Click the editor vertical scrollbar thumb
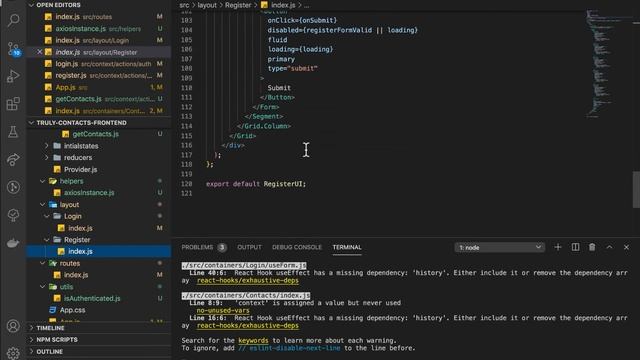The width and height of the screenshot is (640, 360). (x=636, y=189)
